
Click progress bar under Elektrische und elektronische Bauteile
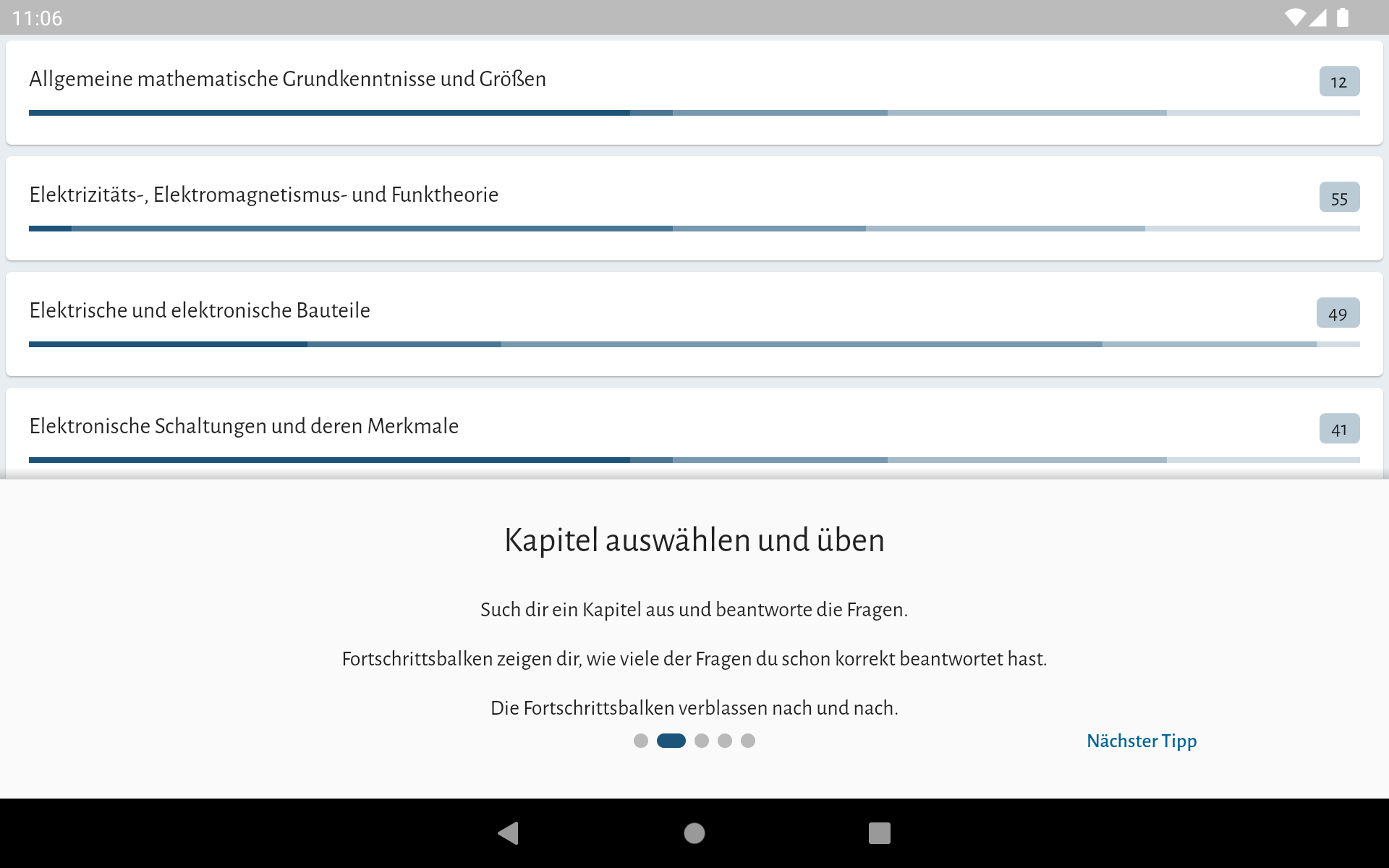tap(693, 344)
